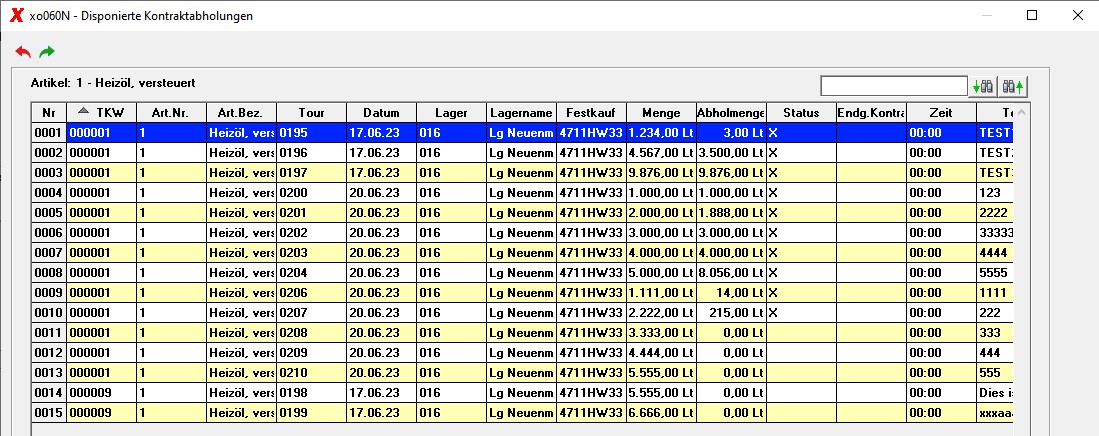Click into the search input field
This screenshot has height=436, width=1099.
point(894,86)
